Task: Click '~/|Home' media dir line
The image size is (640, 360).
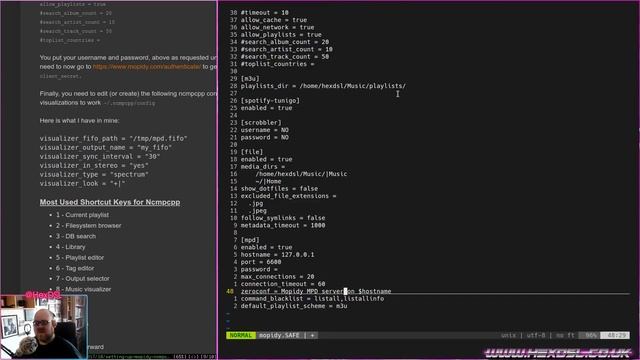Action: click(268, 181)
